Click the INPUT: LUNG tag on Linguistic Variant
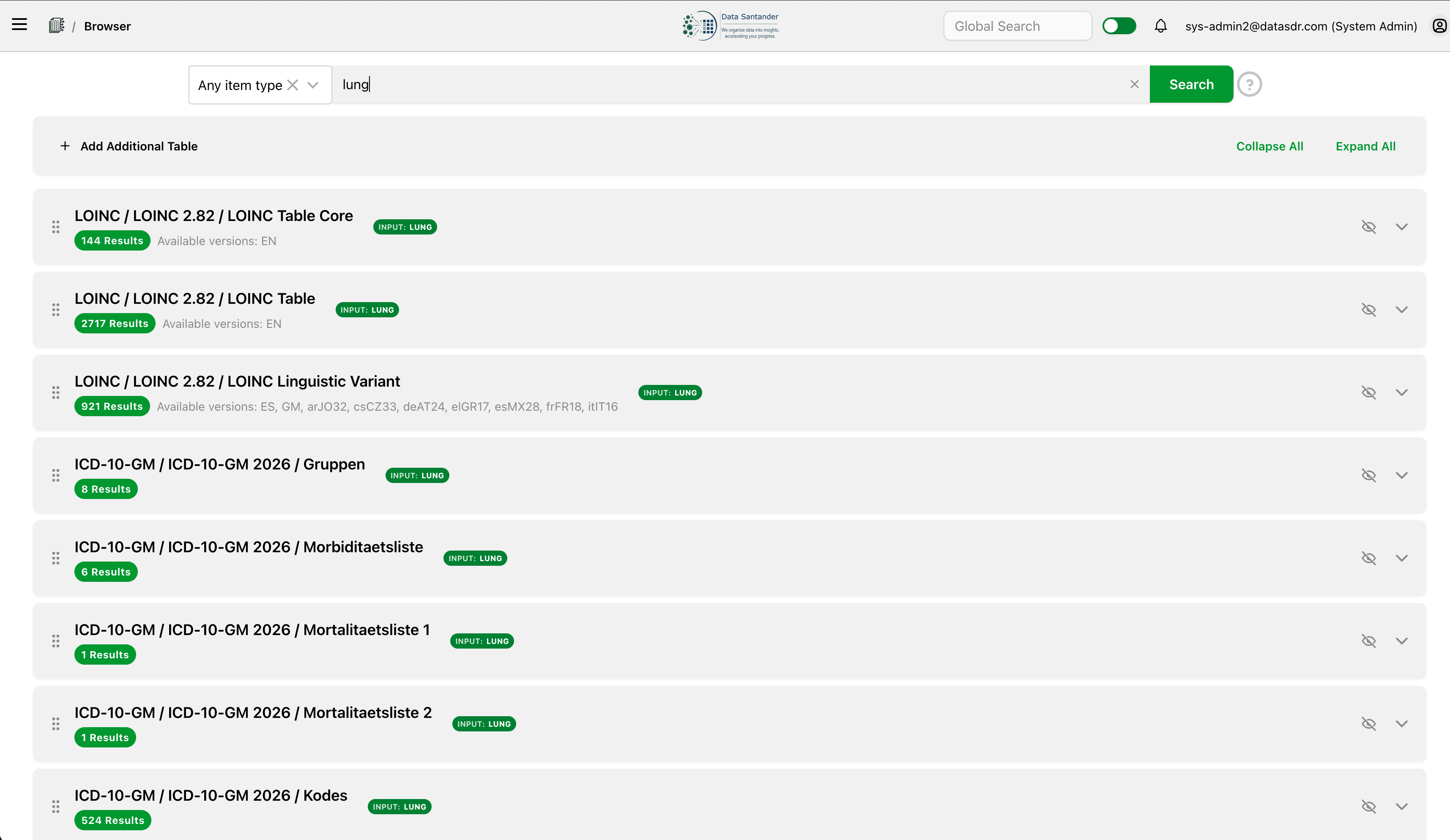Viewport: 1450px width, 840px height. (x=670, y=393)
